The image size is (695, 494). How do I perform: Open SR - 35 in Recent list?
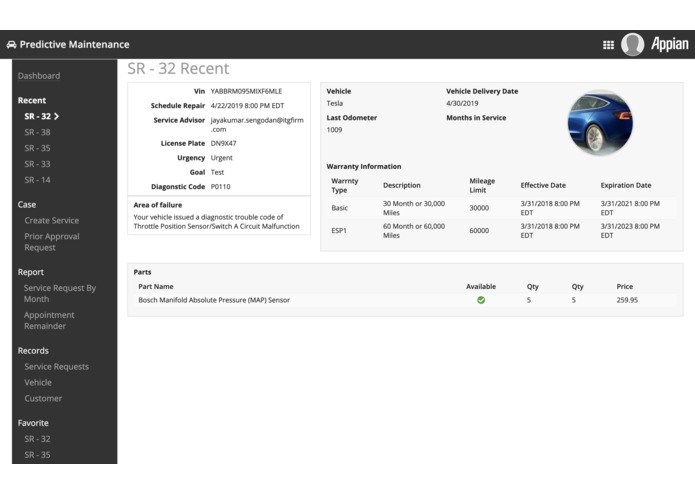tap(37, 148)
